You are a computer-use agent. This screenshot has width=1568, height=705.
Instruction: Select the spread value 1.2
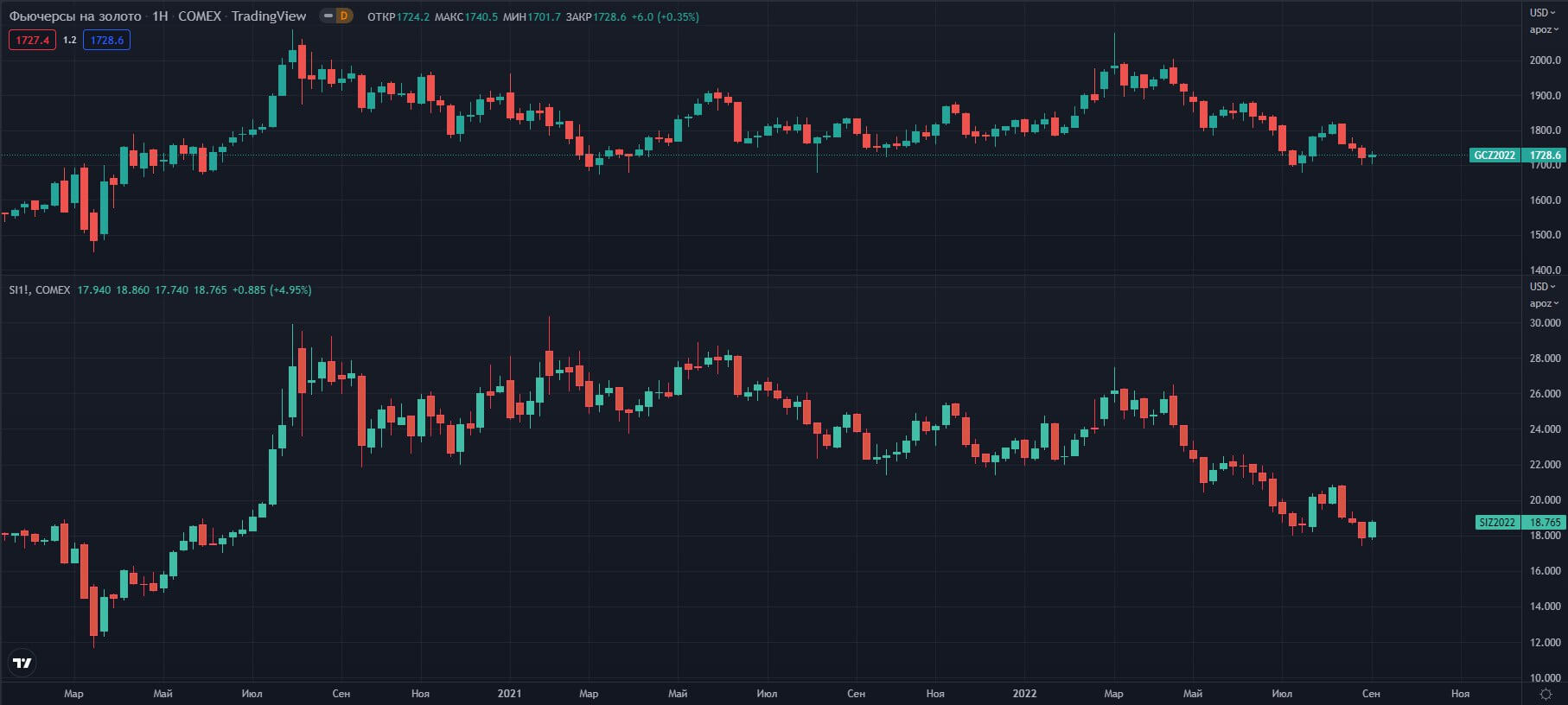[70, 40]
